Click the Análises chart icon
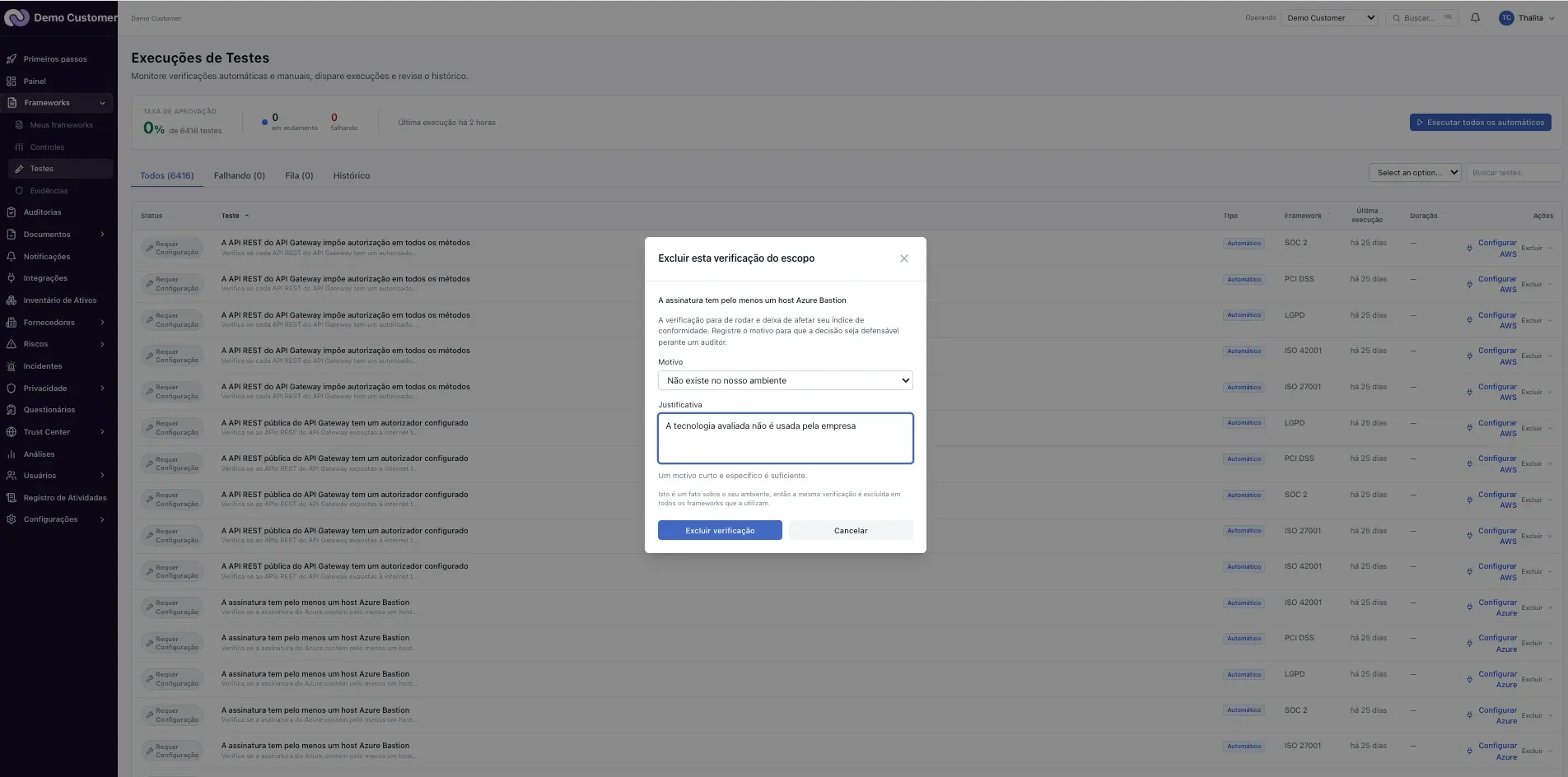The image size is (1568, 777). pyautogui.click(x=12, y=454)
